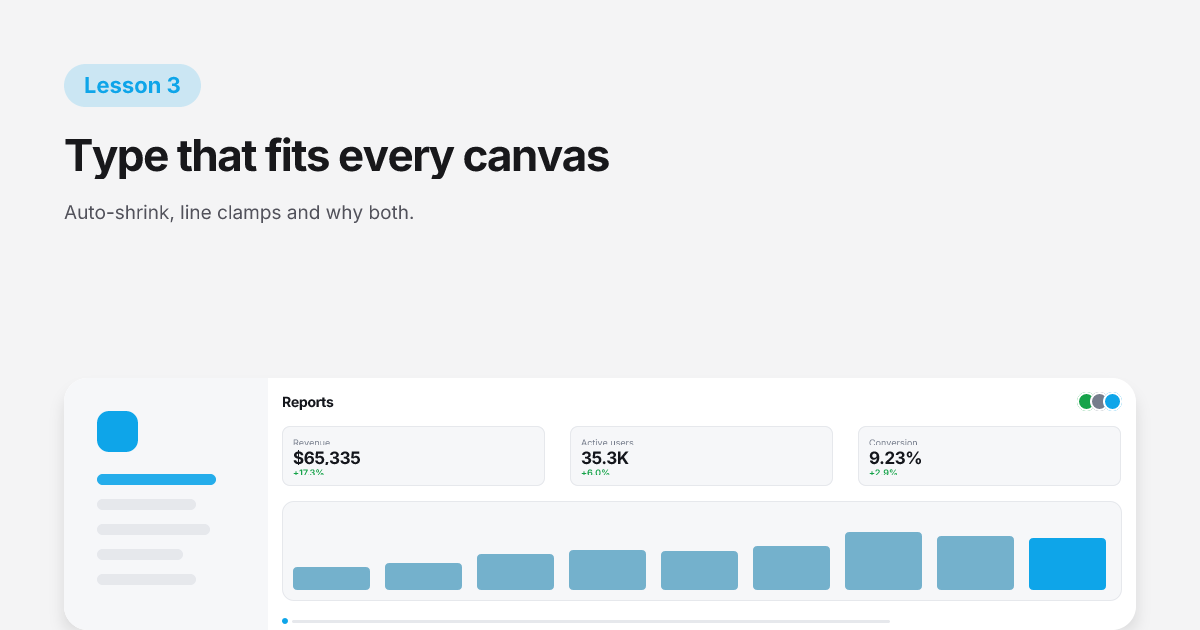Image resolution: width=1200 pixels, height=630 pixels.
Task: Click the gray progress track below chart
Action: click(x=590, y=621)
